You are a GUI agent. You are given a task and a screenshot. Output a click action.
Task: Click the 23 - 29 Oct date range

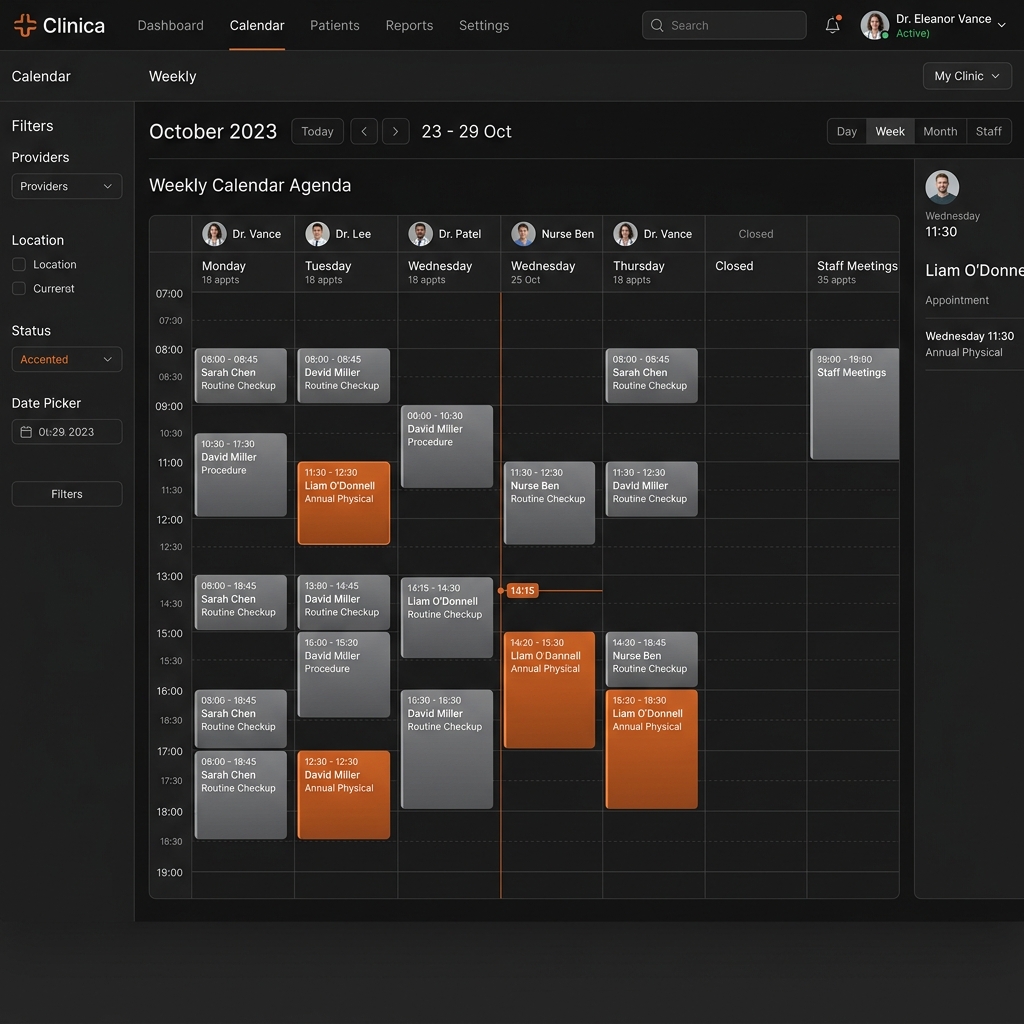(x=466, y=131)
